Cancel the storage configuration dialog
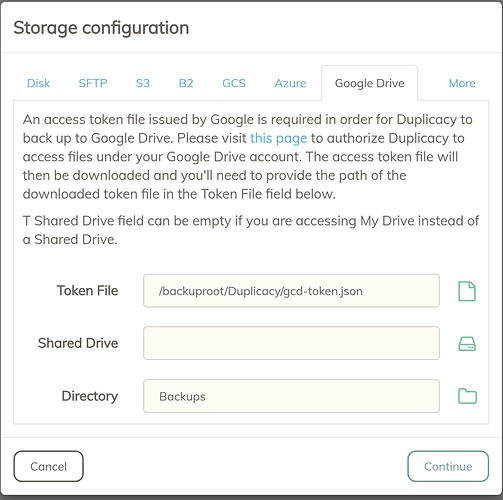The height and width of the screenshot is (500, 503). pos(48,466)
